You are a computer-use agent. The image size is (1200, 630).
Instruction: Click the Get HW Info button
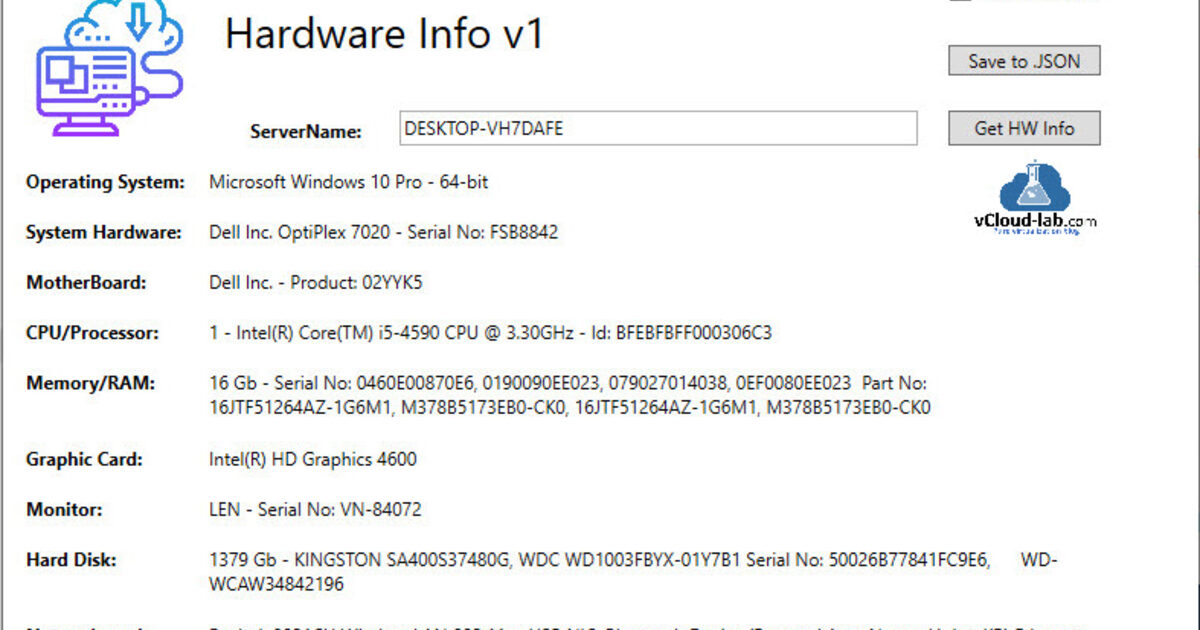coord(1024,128)
